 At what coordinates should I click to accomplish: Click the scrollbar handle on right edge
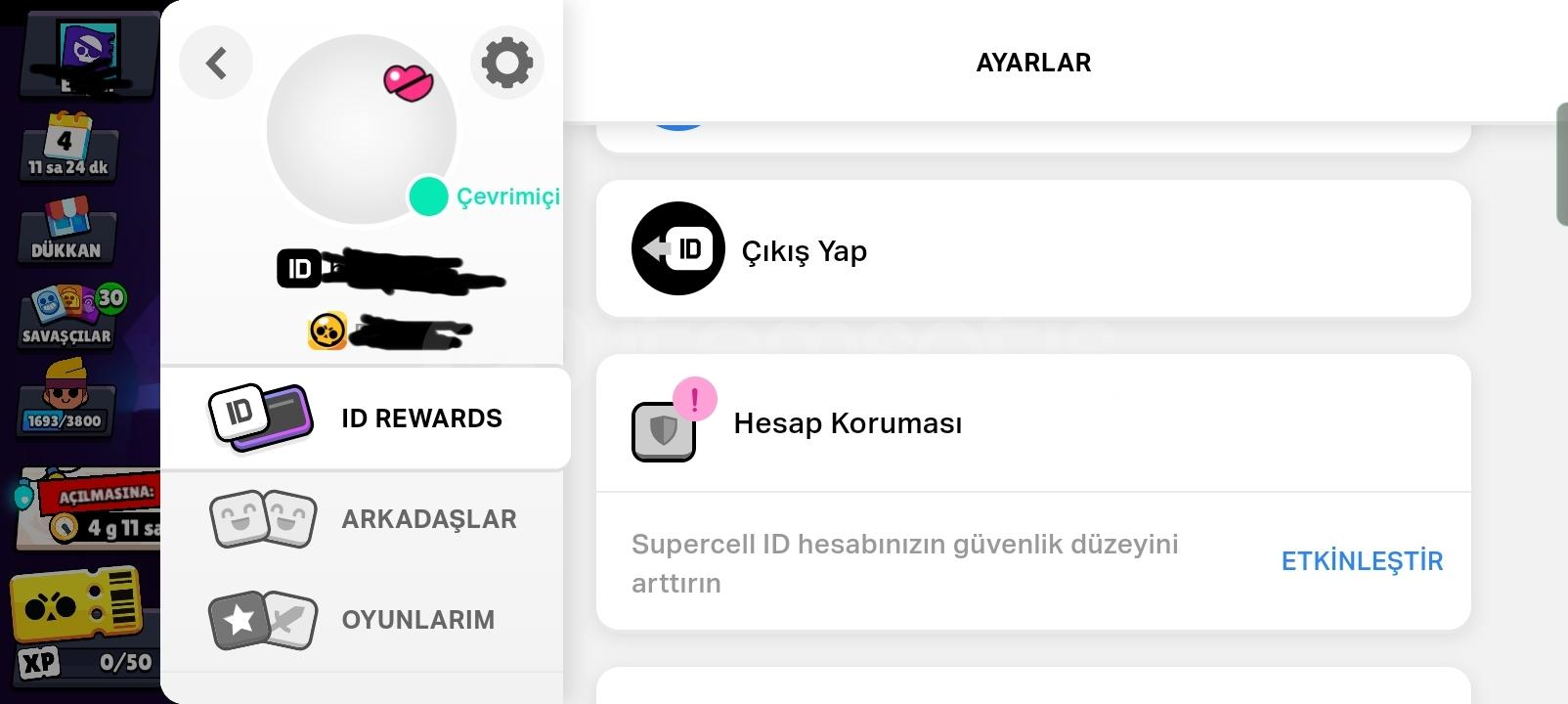(1561, 164)
